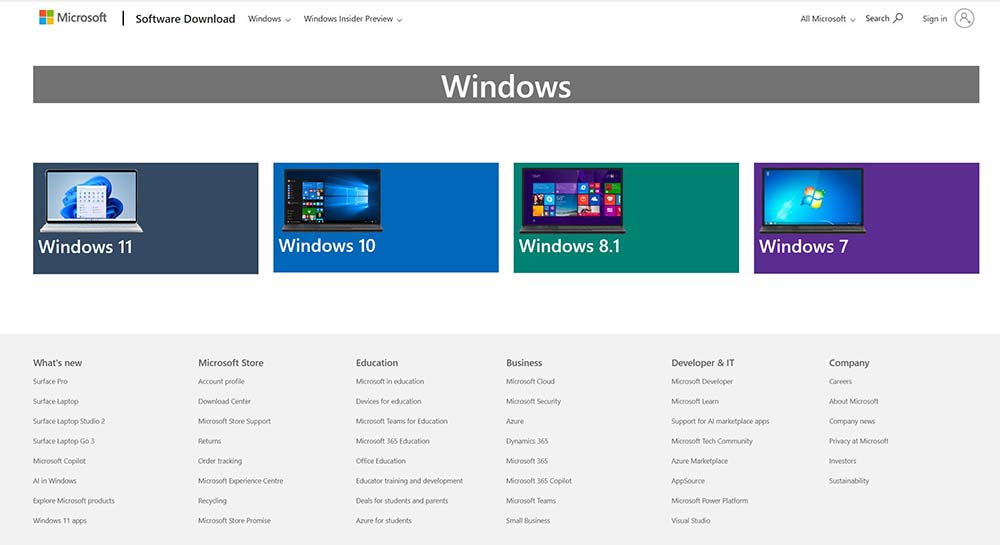This screenshot has height=545, width=1000.
Task: Open Microsoft in education link
Action: [x=390, y=381]
